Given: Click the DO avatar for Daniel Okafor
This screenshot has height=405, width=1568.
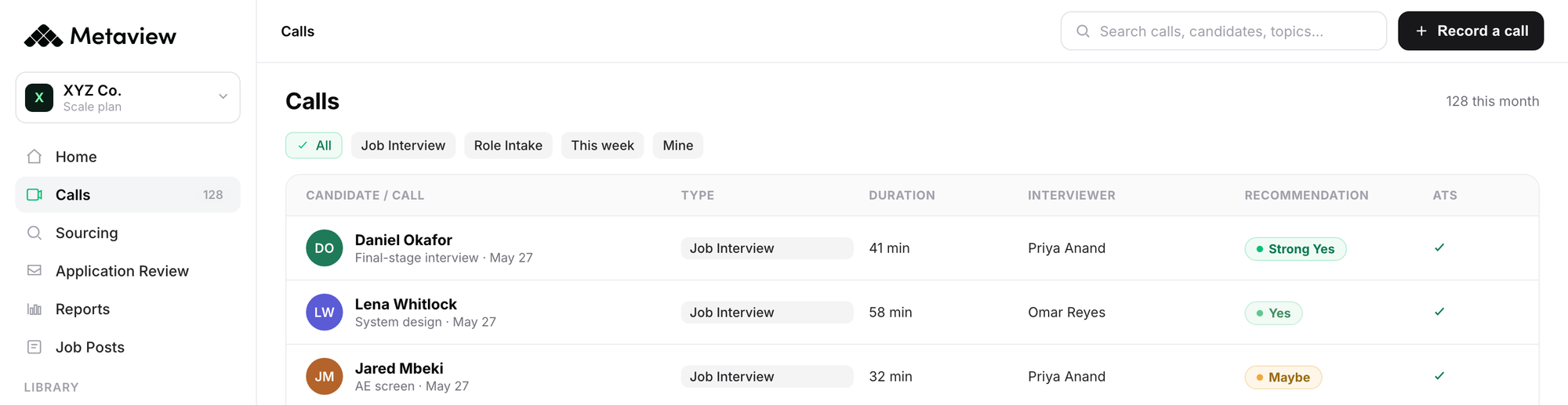Looking at the screenshot, I should [x=325, y=248].
